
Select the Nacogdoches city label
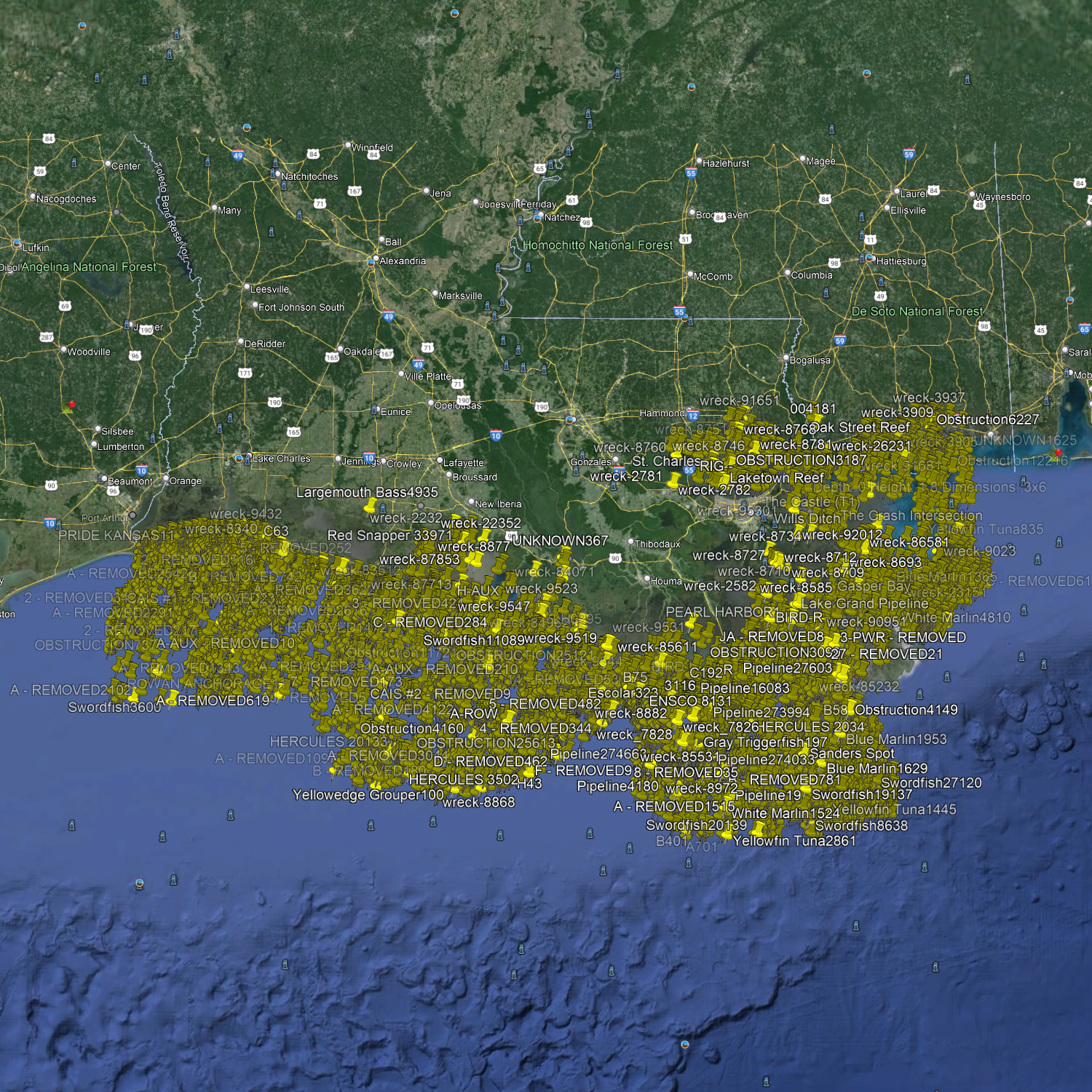point(66,199)
